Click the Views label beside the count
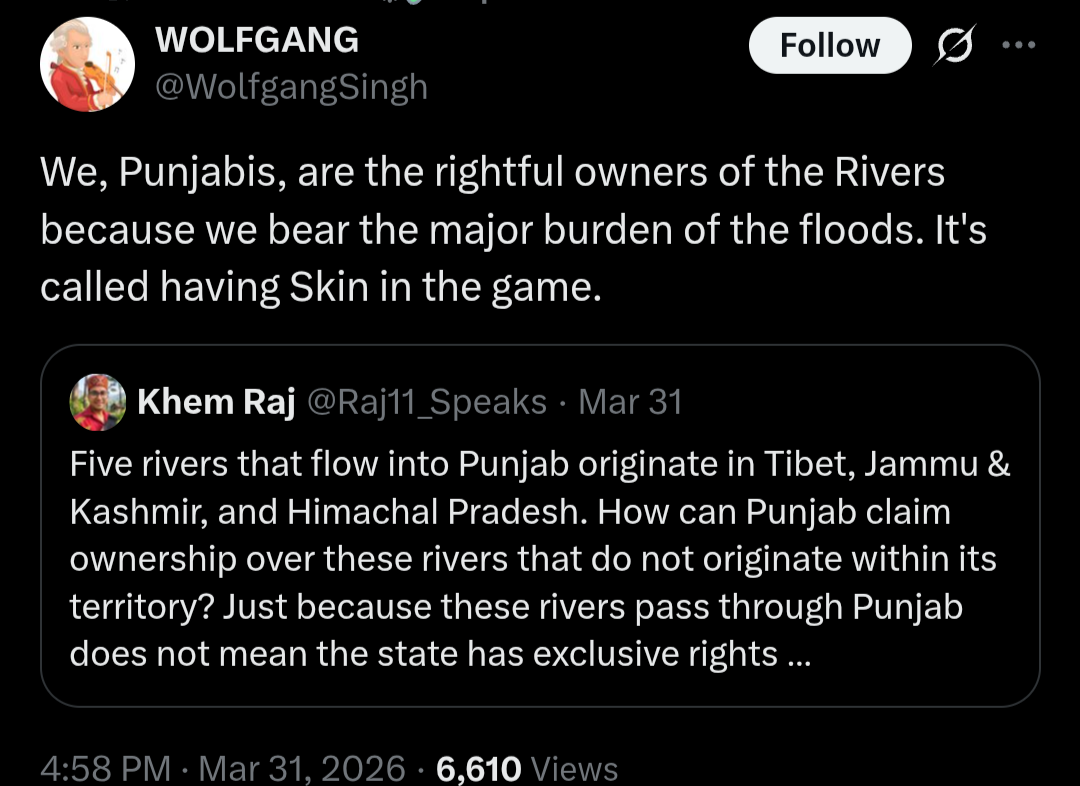1080x786 pixels. pos(574,768)
